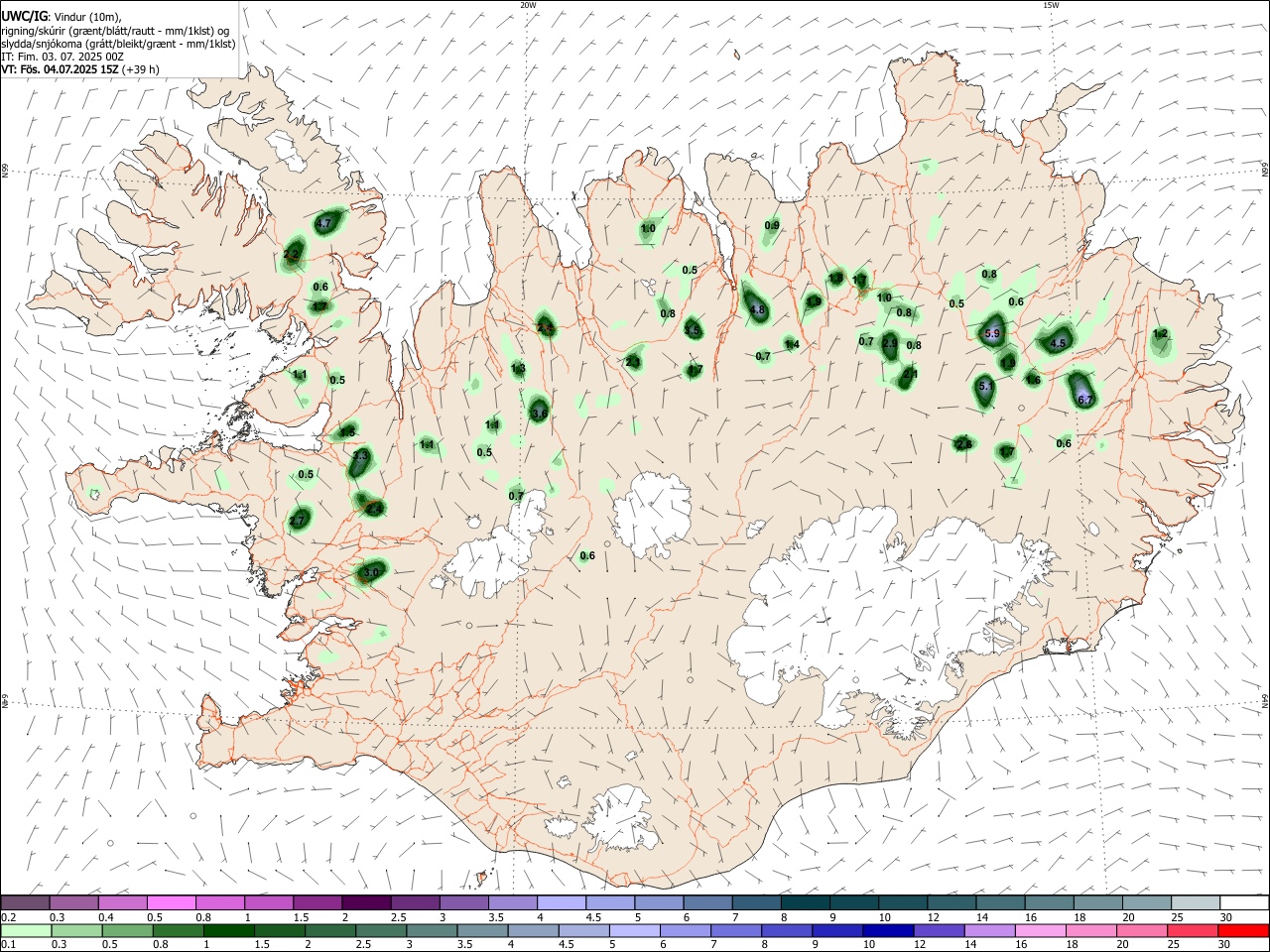
Task: Click the 15W longitude label
Action: click(1051, 5)
